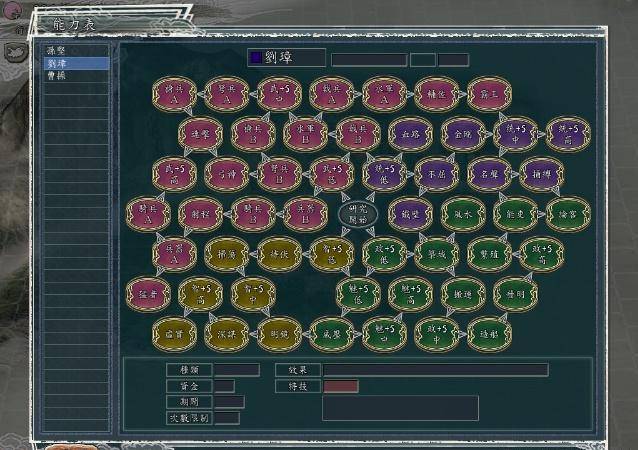
Task: Click the red 武+5低 node
Action: (332, 174)
